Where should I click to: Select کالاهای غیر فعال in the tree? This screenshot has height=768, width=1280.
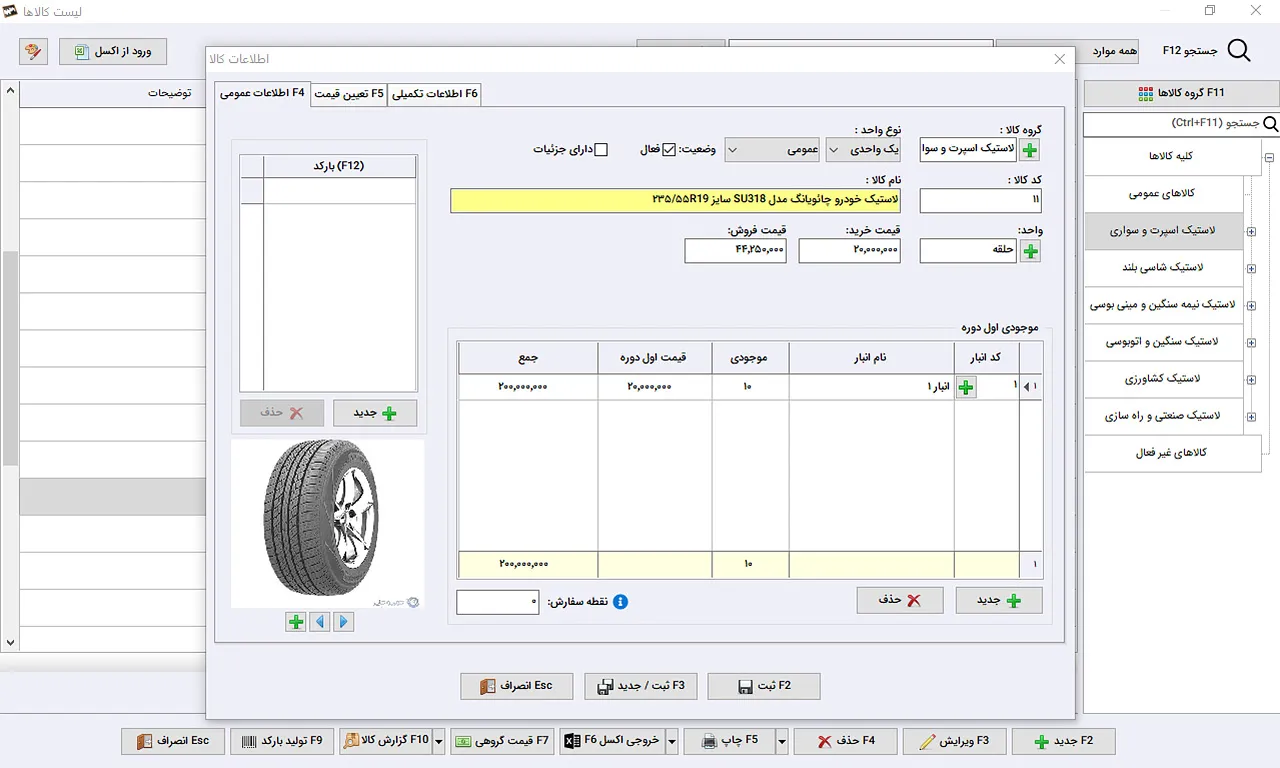(x=1172, y=453)
